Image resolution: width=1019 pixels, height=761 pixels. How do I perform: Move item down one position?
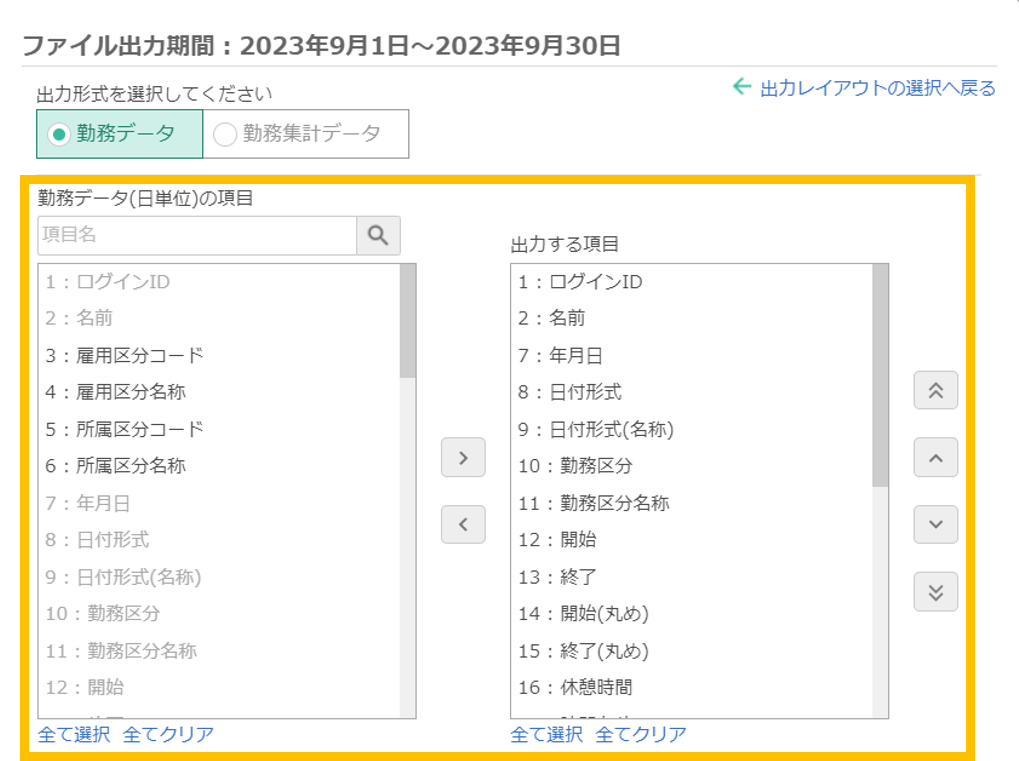click(935, 524)
